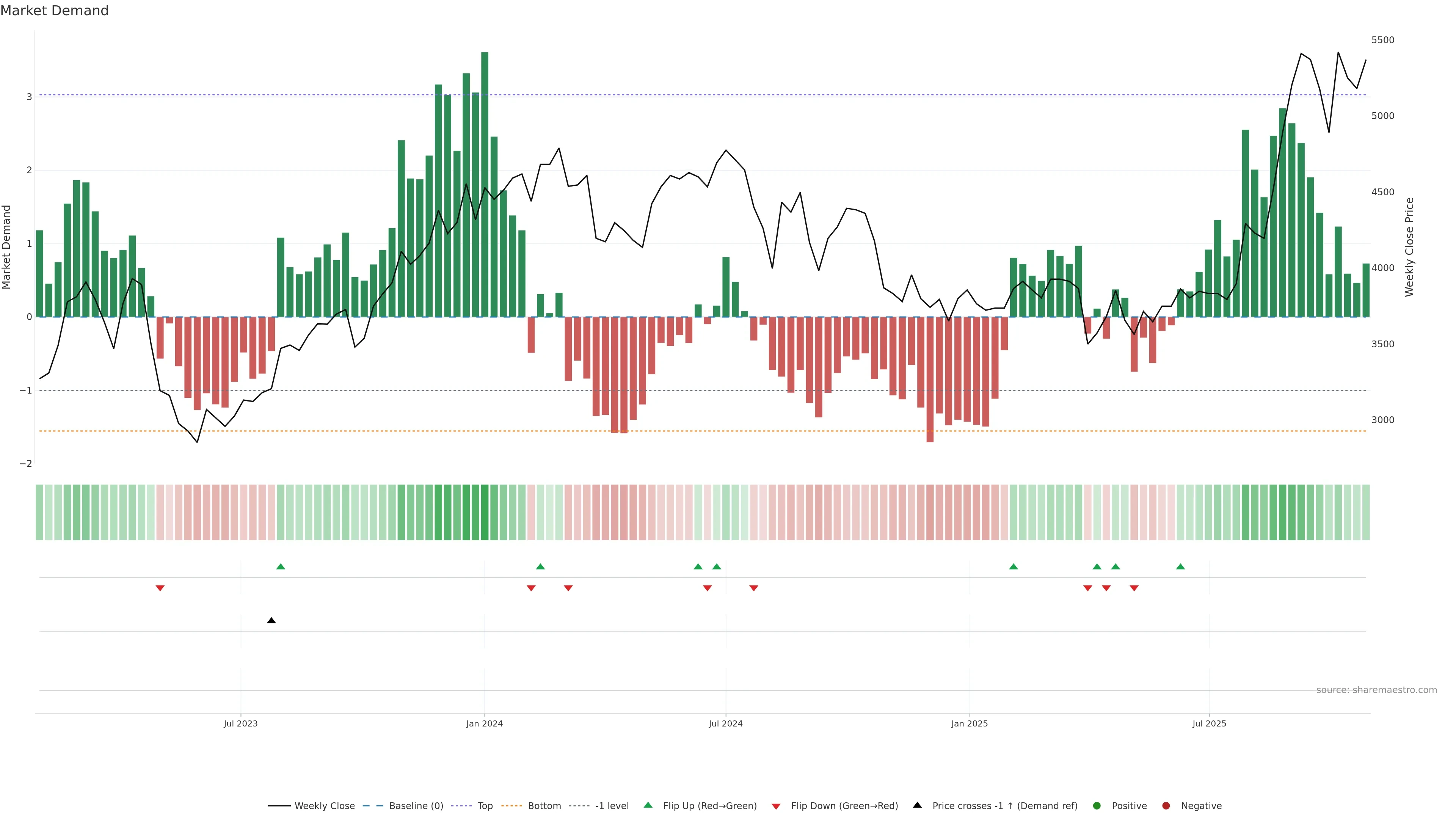
Task: Click the Weekly Close Price axis title
Action: click(x=1409, y=247)
